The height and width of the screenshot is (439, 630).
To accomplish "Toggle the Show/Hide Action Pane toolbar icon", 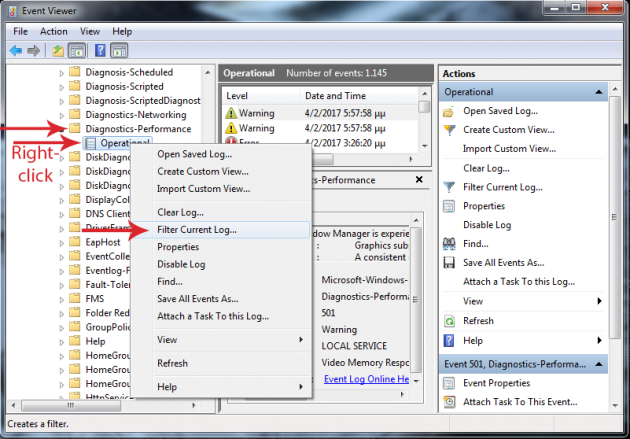I will (119, 51).
